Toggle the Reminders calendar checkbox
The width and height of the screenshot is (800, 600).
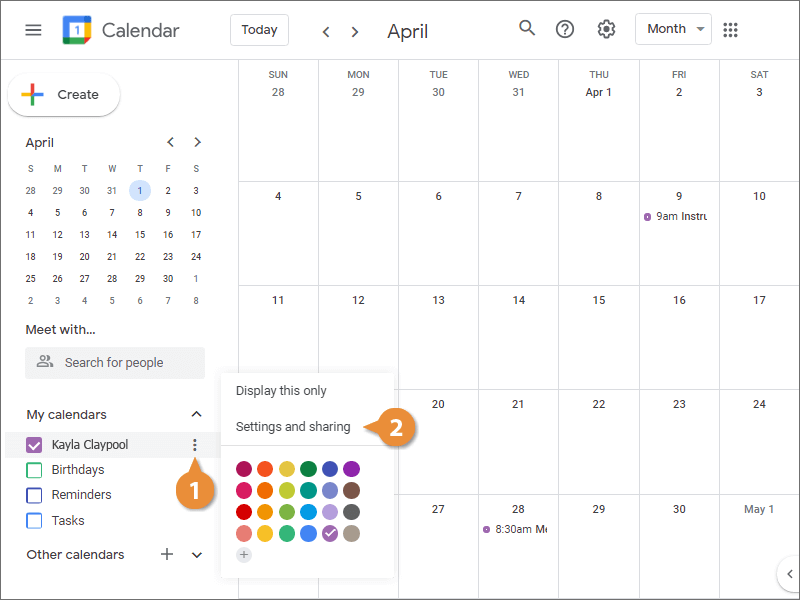[x=34, y=495]
